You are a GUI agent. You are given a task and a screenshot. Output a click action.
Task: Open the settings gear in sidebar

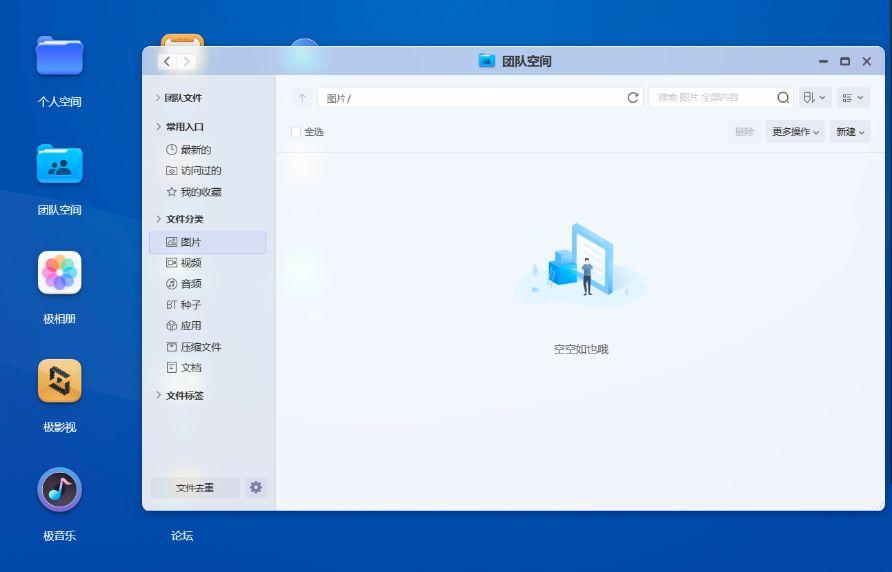click(256, 487)
